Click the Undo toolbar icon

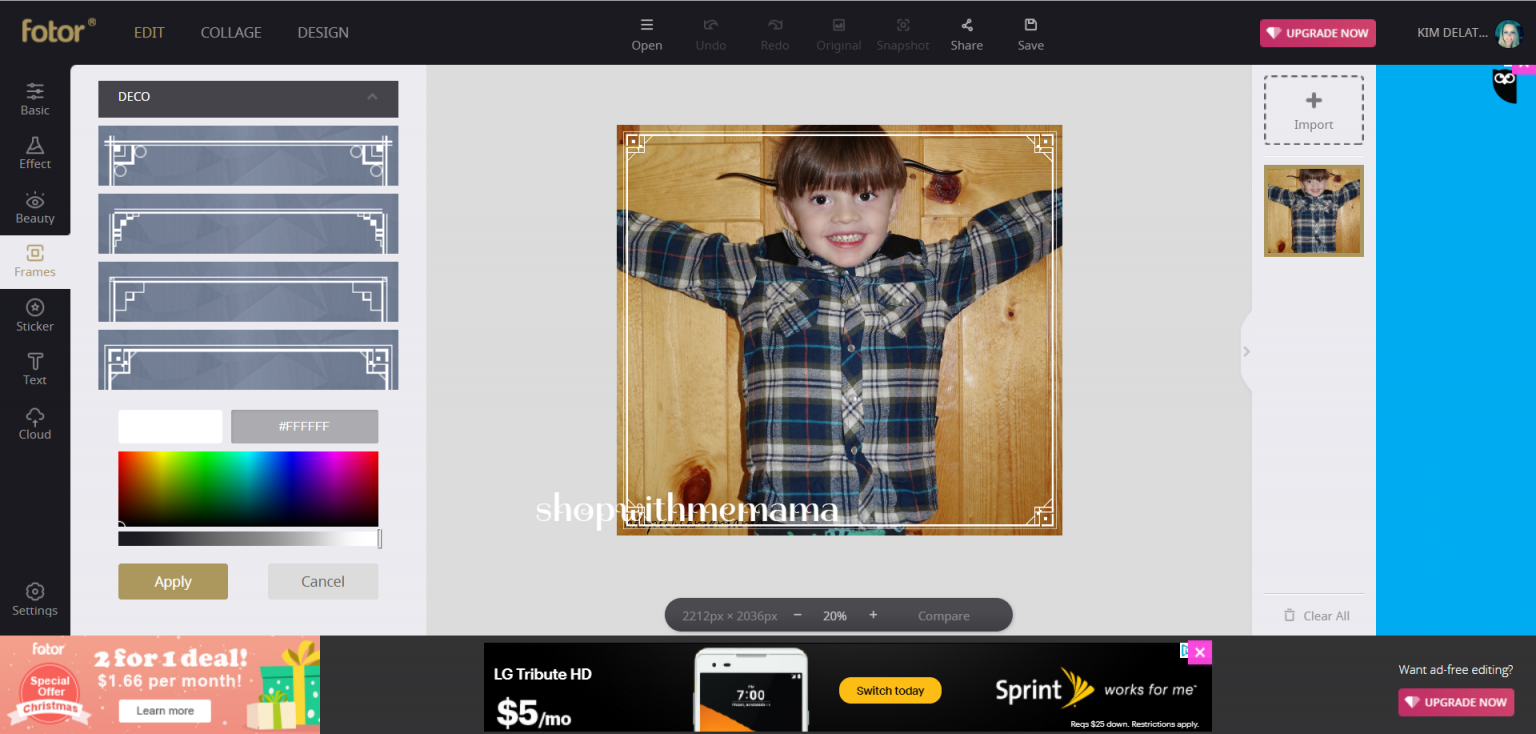point(711,34)
